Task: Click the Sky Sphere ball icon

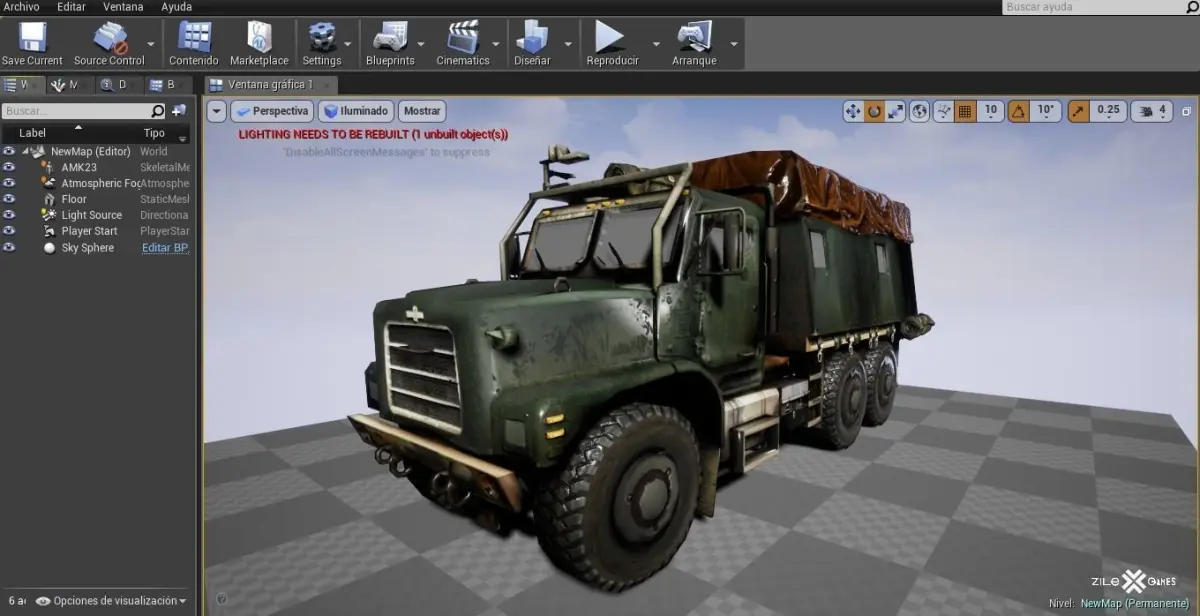Action: pos(49,248)
